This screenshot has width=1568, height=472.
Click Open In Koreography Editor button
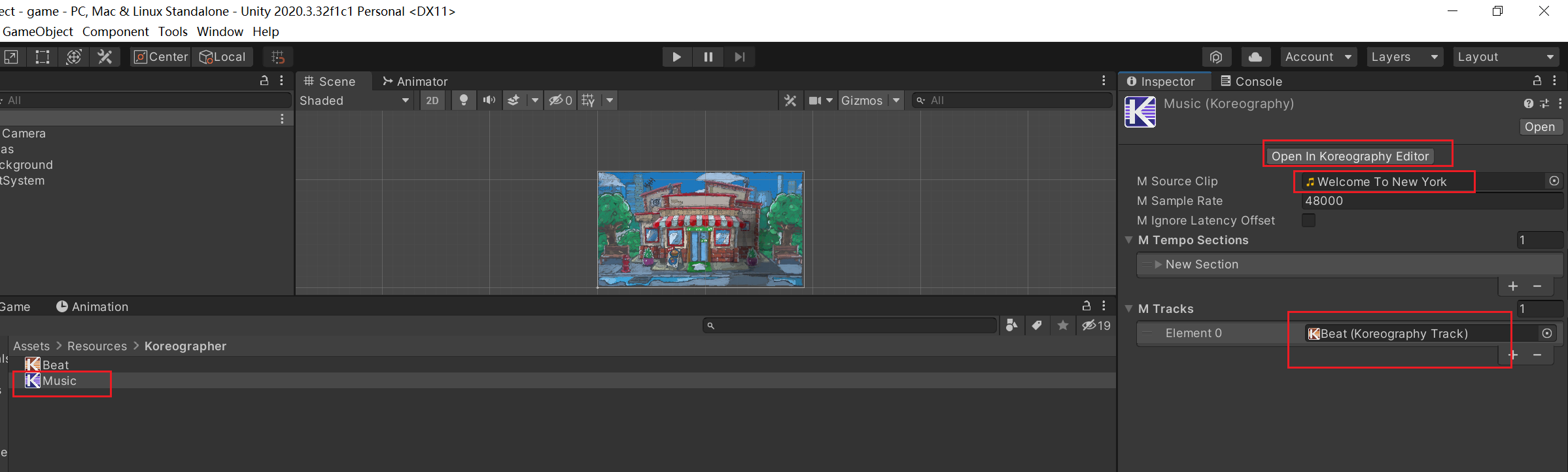pyautogui.click(x=1350, y=156)
